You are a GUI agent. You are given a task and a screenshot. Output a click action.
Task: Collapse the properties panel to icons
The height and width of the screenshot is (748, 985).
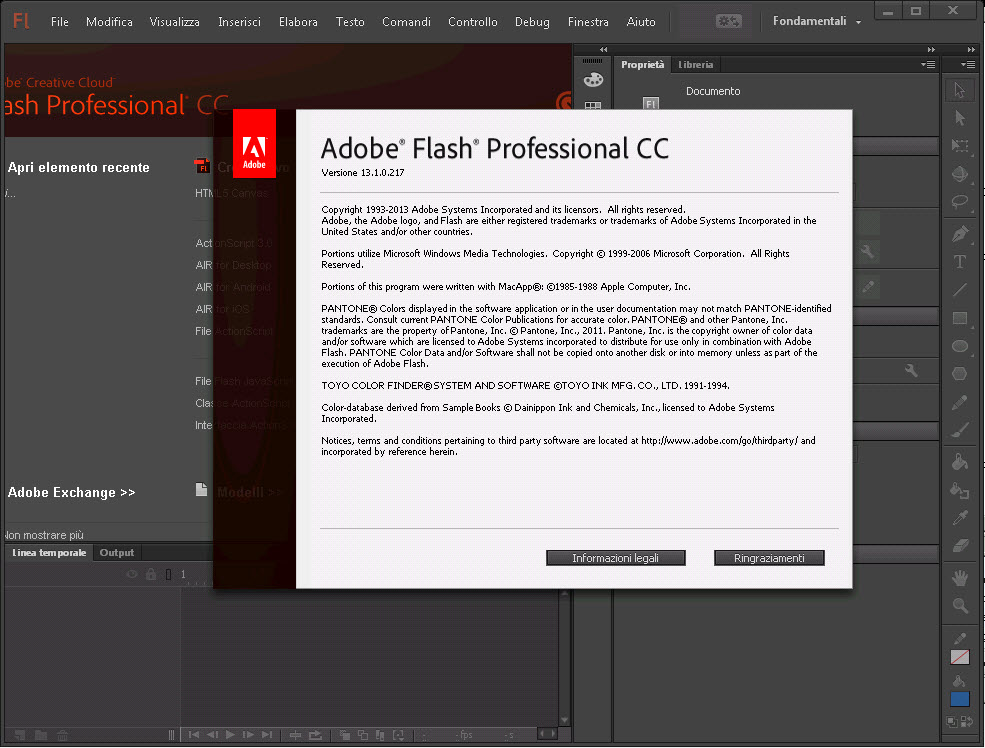click(931, 50)
